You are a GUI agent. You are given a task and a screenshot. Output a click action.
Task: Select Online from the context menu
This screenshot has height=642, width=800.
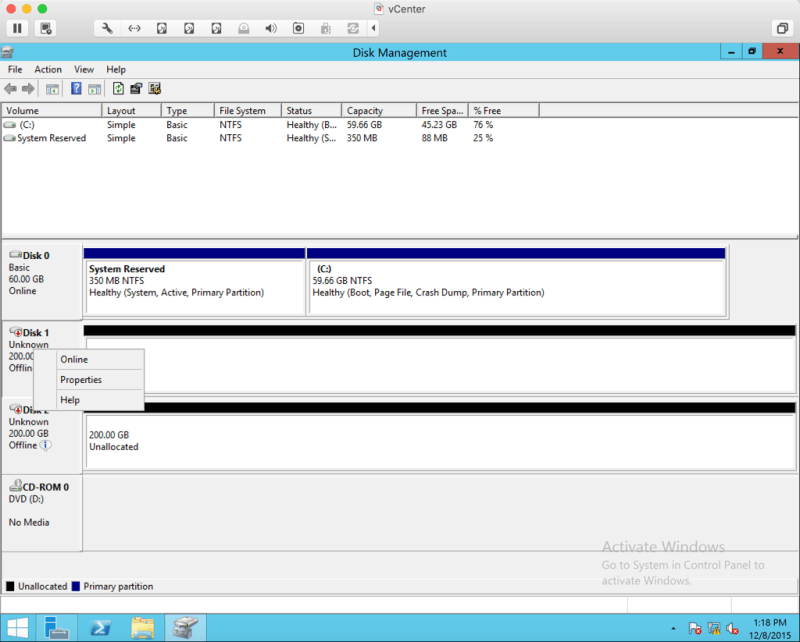pos(74,360)
